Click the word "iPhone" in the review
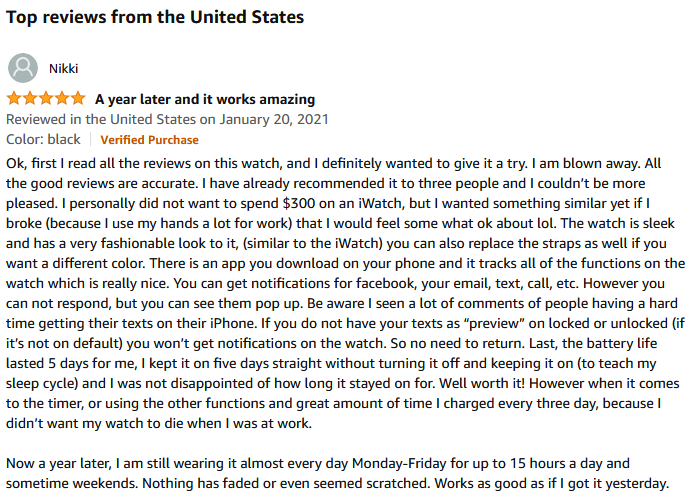Screen dimensions: 695x496 pos(233,323)
